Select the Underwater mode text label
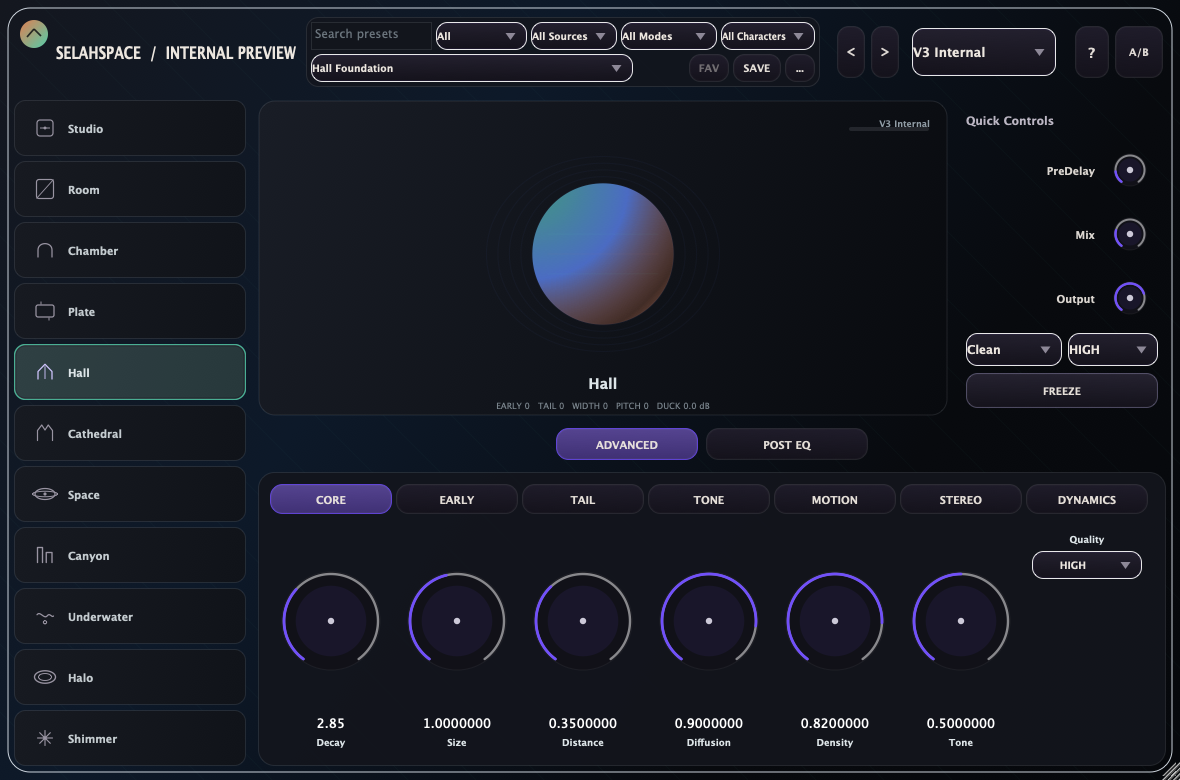Image resolution: width=1180 pixels, height=780 pixels. (100, 617)
